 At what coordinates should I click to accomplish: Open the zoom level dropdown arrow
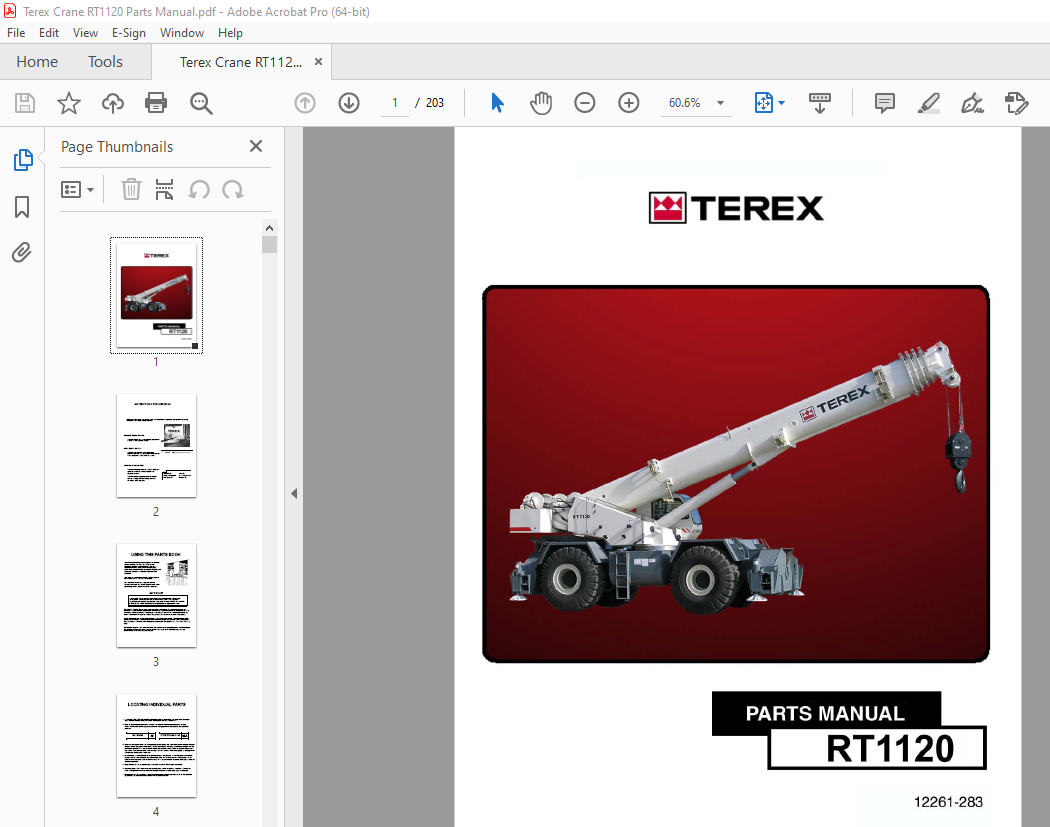click(721, 103)
